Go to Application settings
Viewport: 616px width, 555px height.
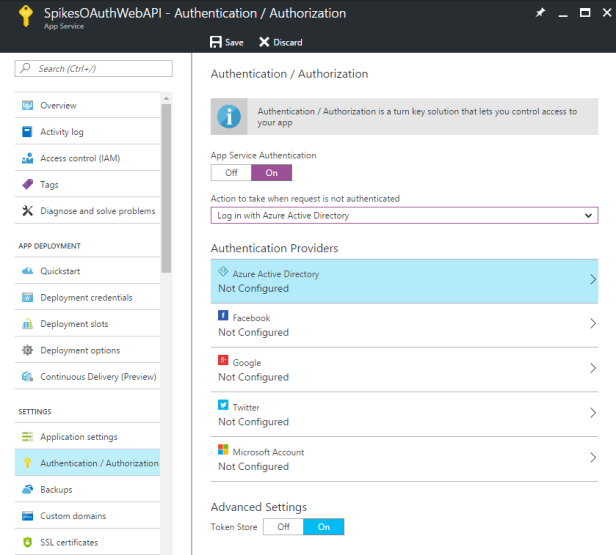pyautogui.click(x=87, y=436)
